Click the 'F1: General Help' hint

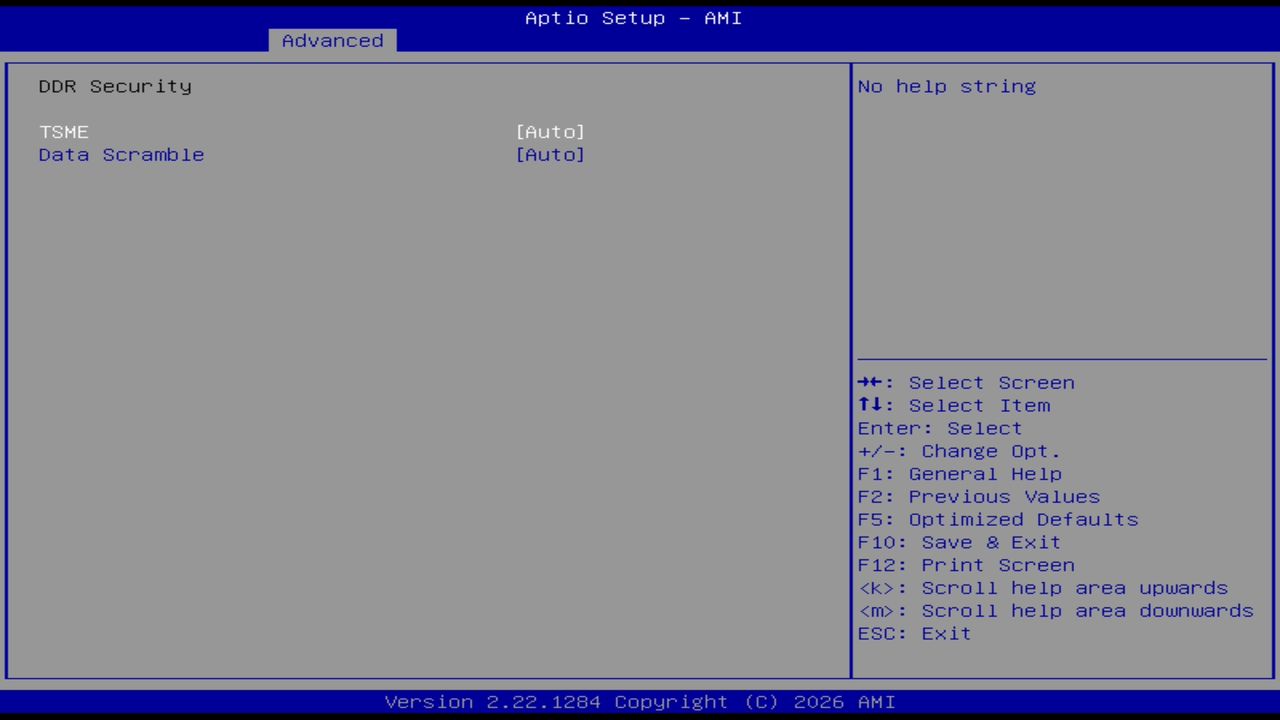pos(959,474)
